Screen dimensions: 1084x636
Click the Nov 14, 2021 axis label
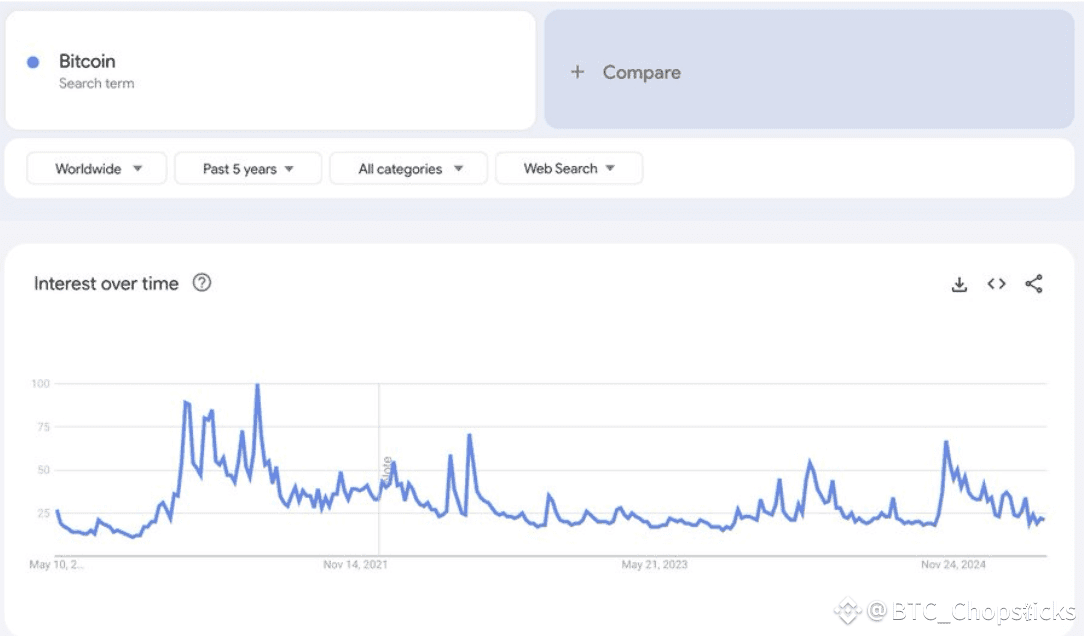(356, 565)
